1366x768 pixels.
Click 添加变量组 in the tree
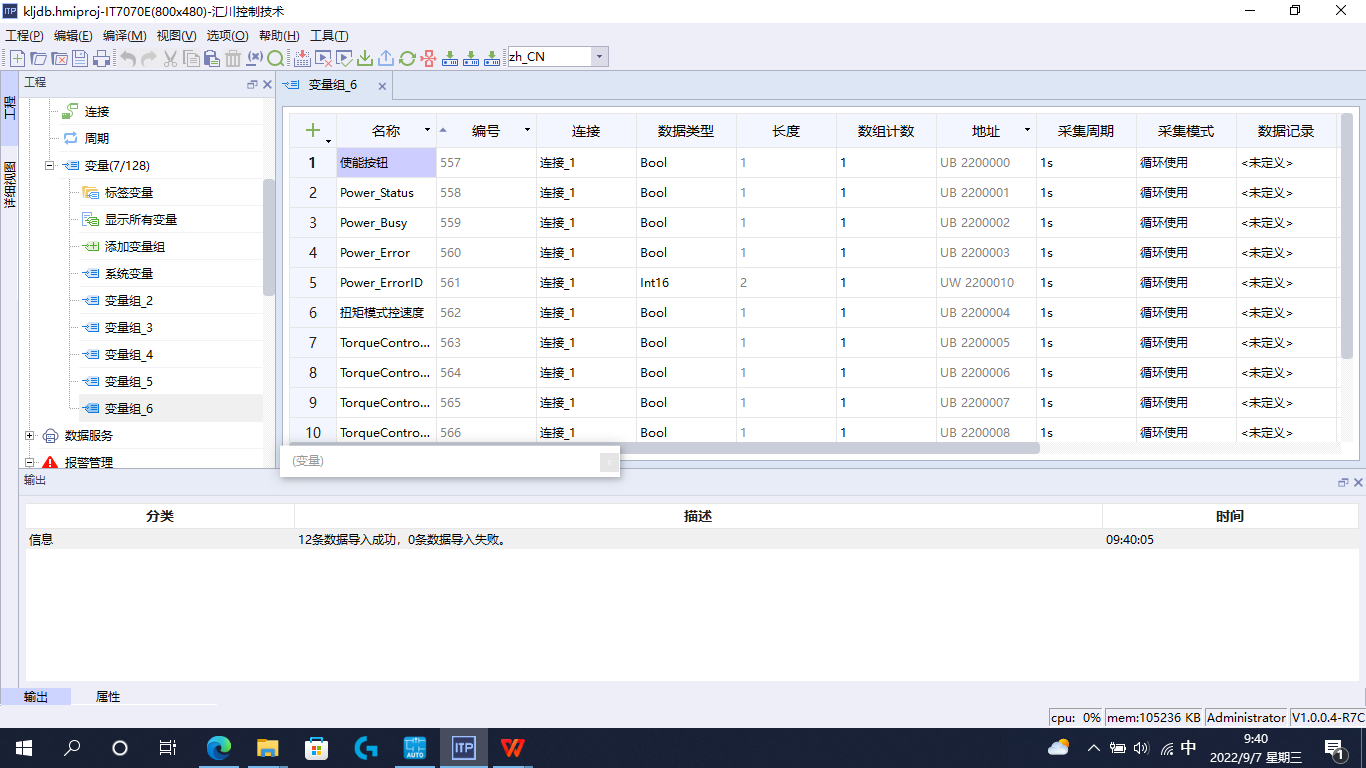(135, 247)
